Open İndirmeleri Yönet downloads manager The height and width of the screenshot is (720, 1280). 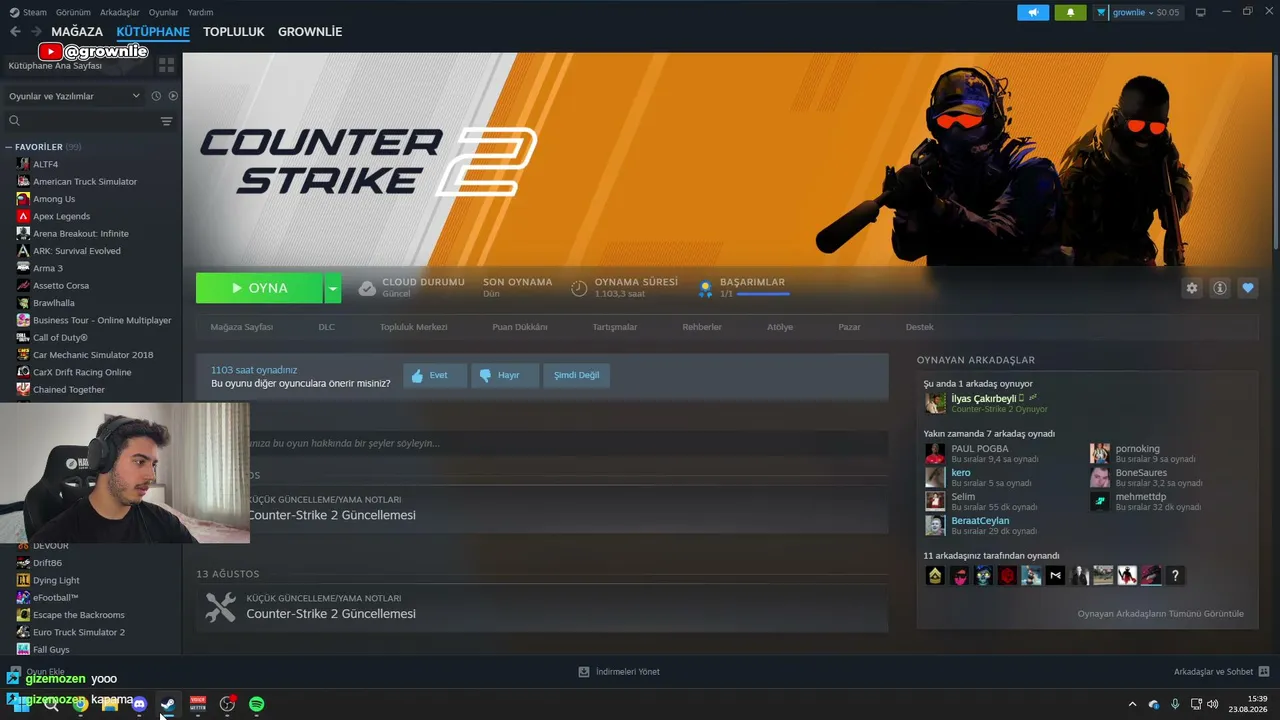coord(619,671)
